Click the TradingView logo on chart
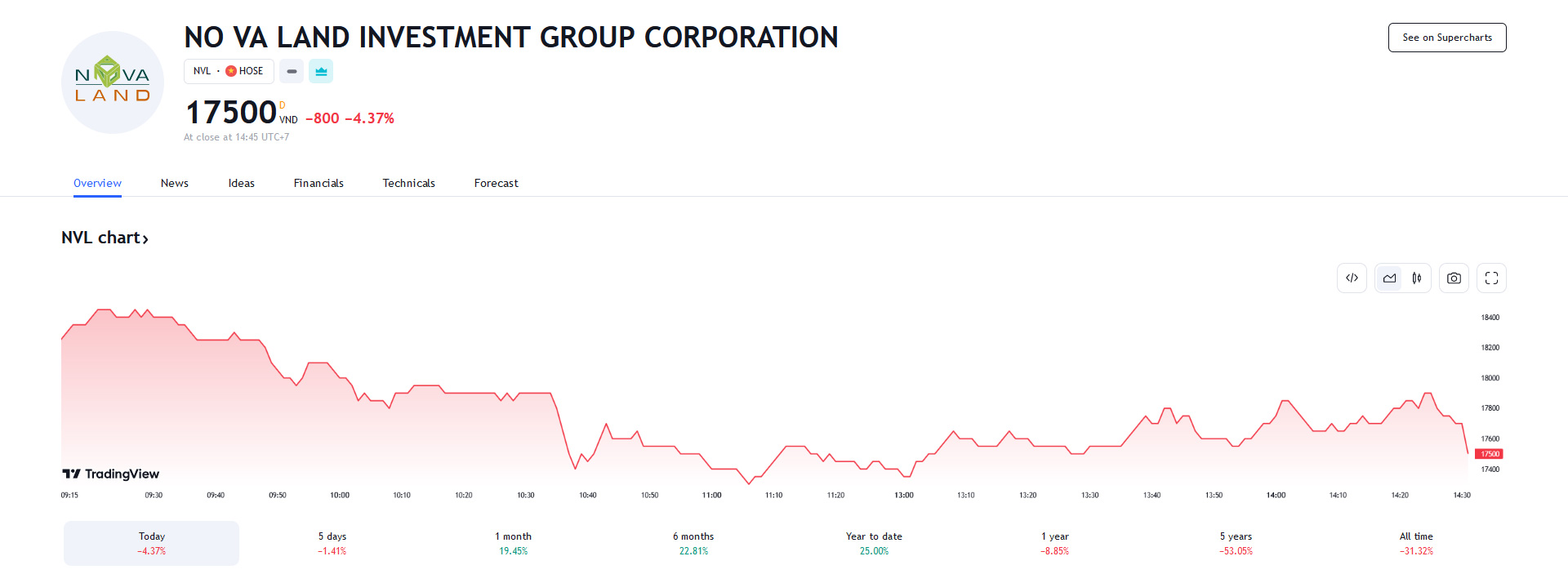The height and width of the screenshot is (574, 1568). [x=111, y=474]
